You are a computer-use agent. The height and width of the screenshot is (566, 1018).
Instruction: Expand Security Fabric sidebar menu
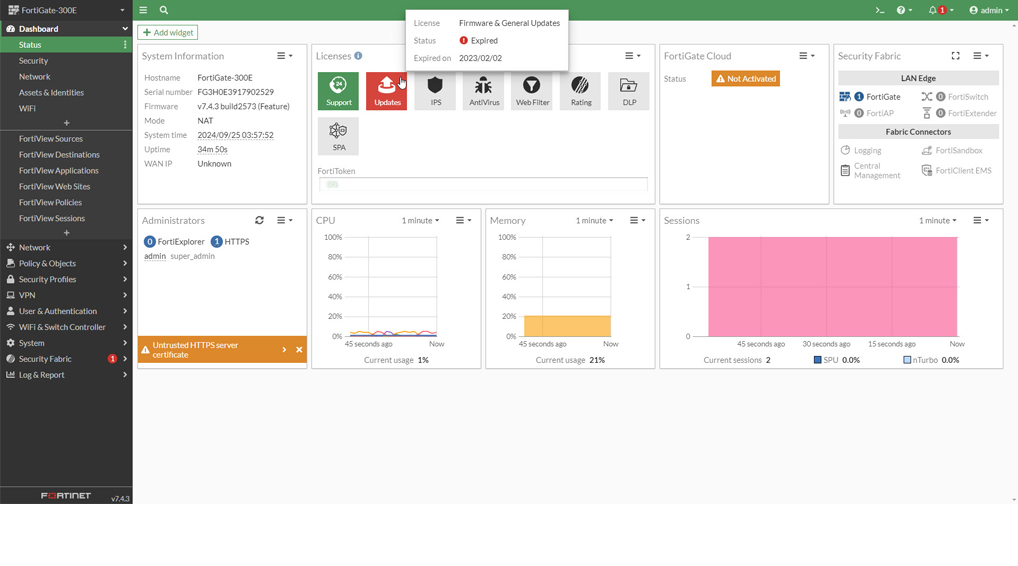[66, 359]
